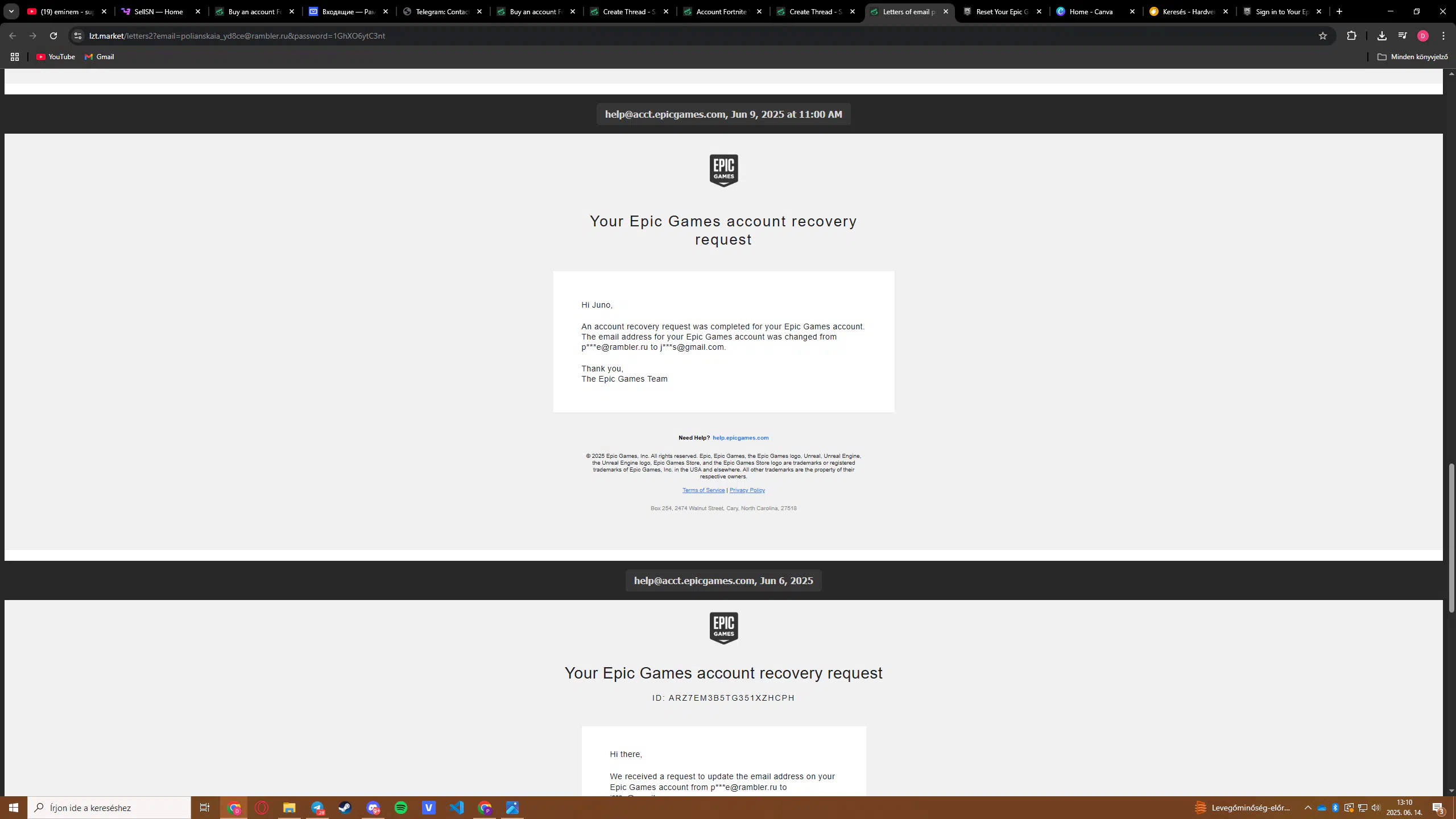Open the taskbar clock and date
This screenshot has height=819, width=1456.
pyautogui.click(x=1404, y=808)
